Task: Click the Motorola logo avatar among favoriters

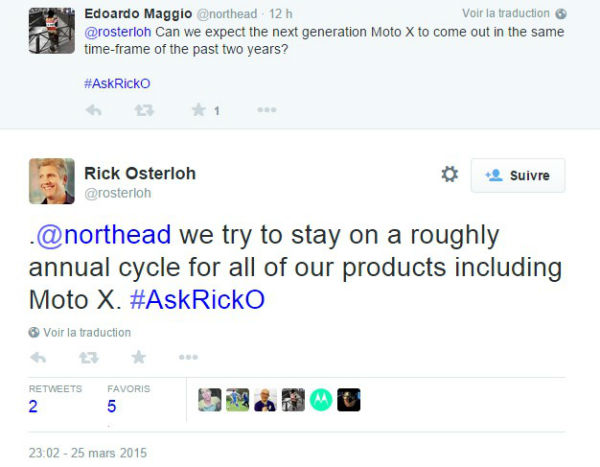Action: coord(320,400)
